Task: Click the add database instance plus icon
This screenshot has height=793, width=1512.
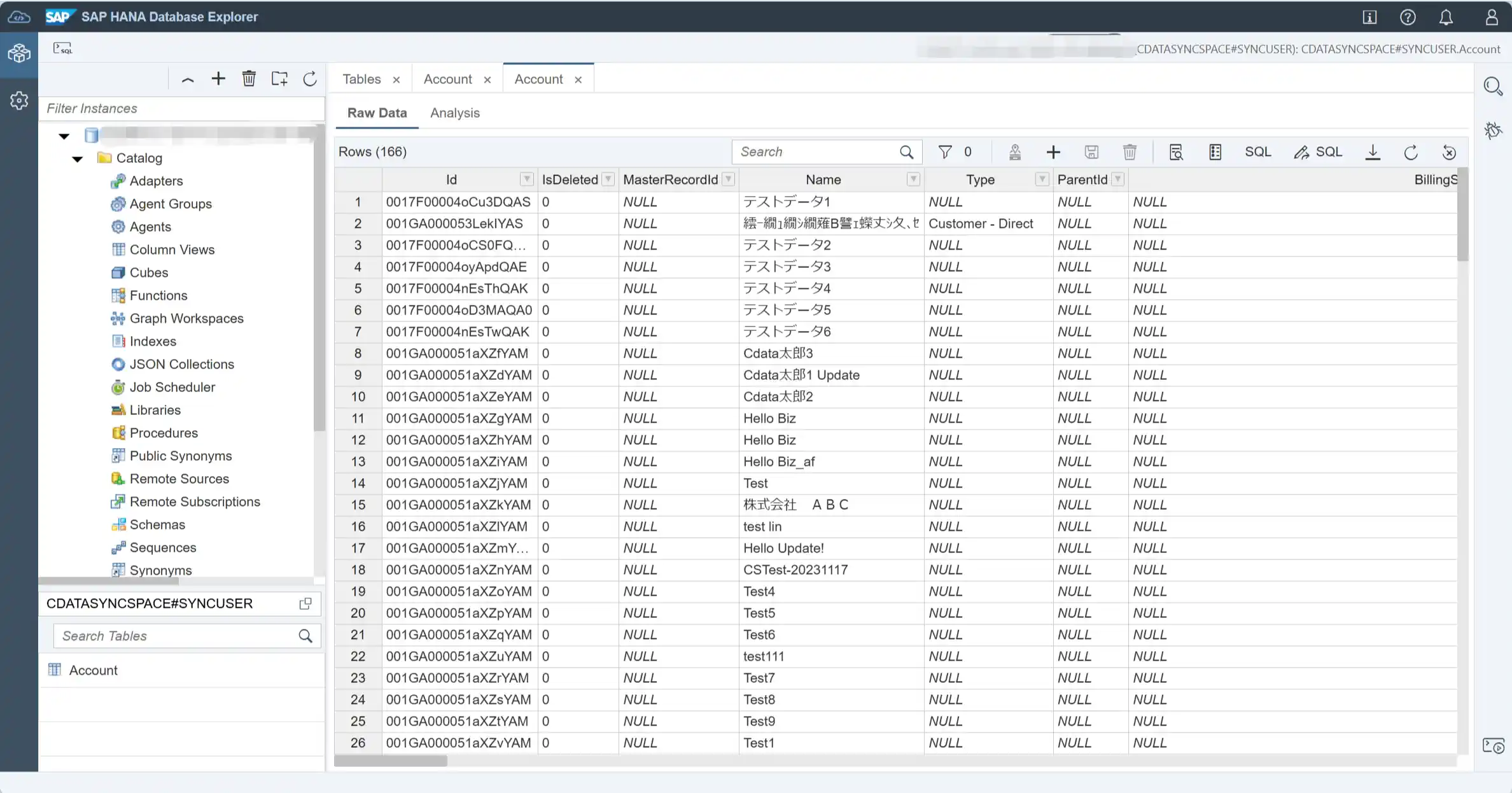Action: click(218, 79)
